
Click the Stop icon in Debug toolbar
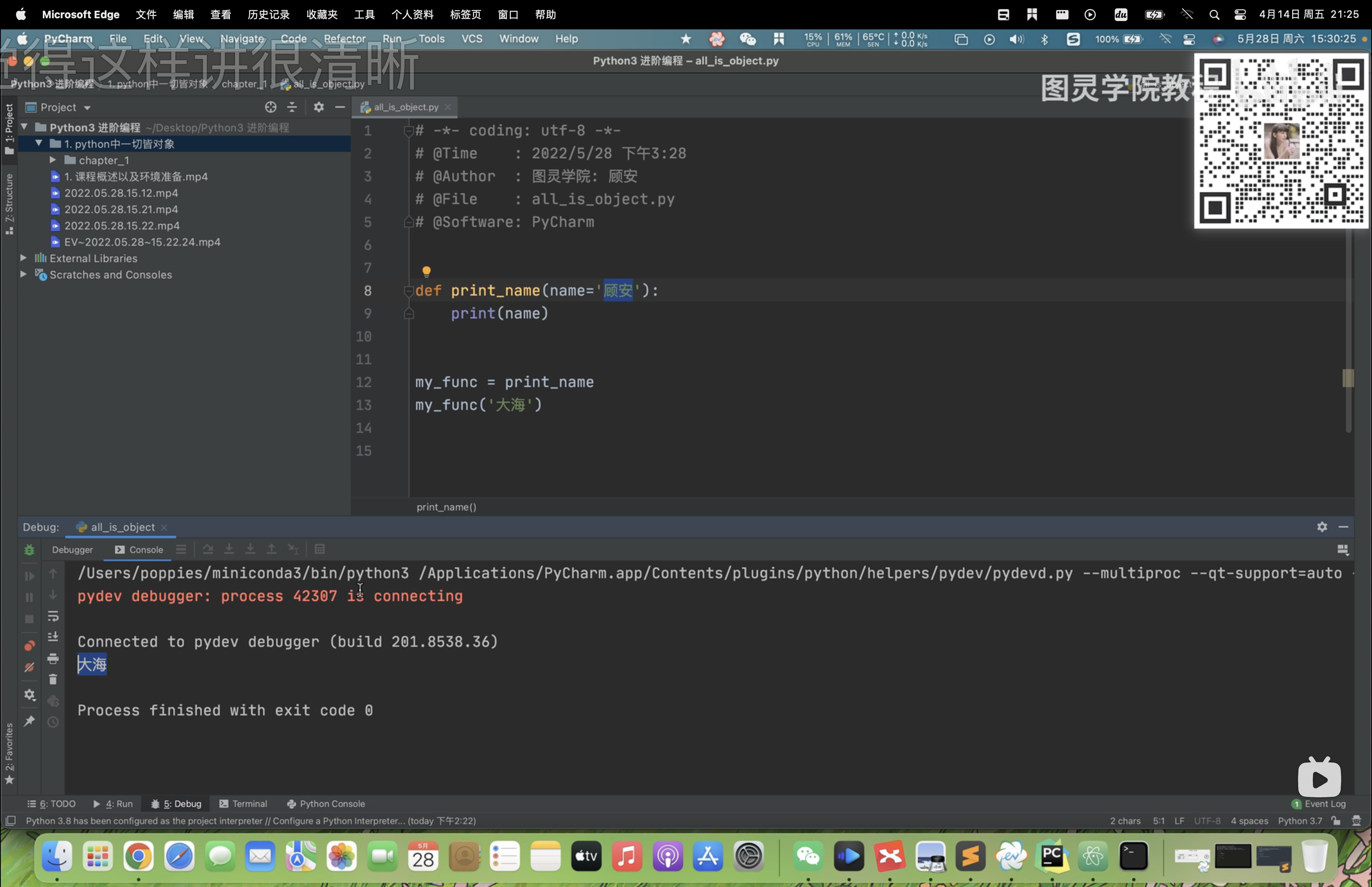pyautogui.click(x=29, y=619)
